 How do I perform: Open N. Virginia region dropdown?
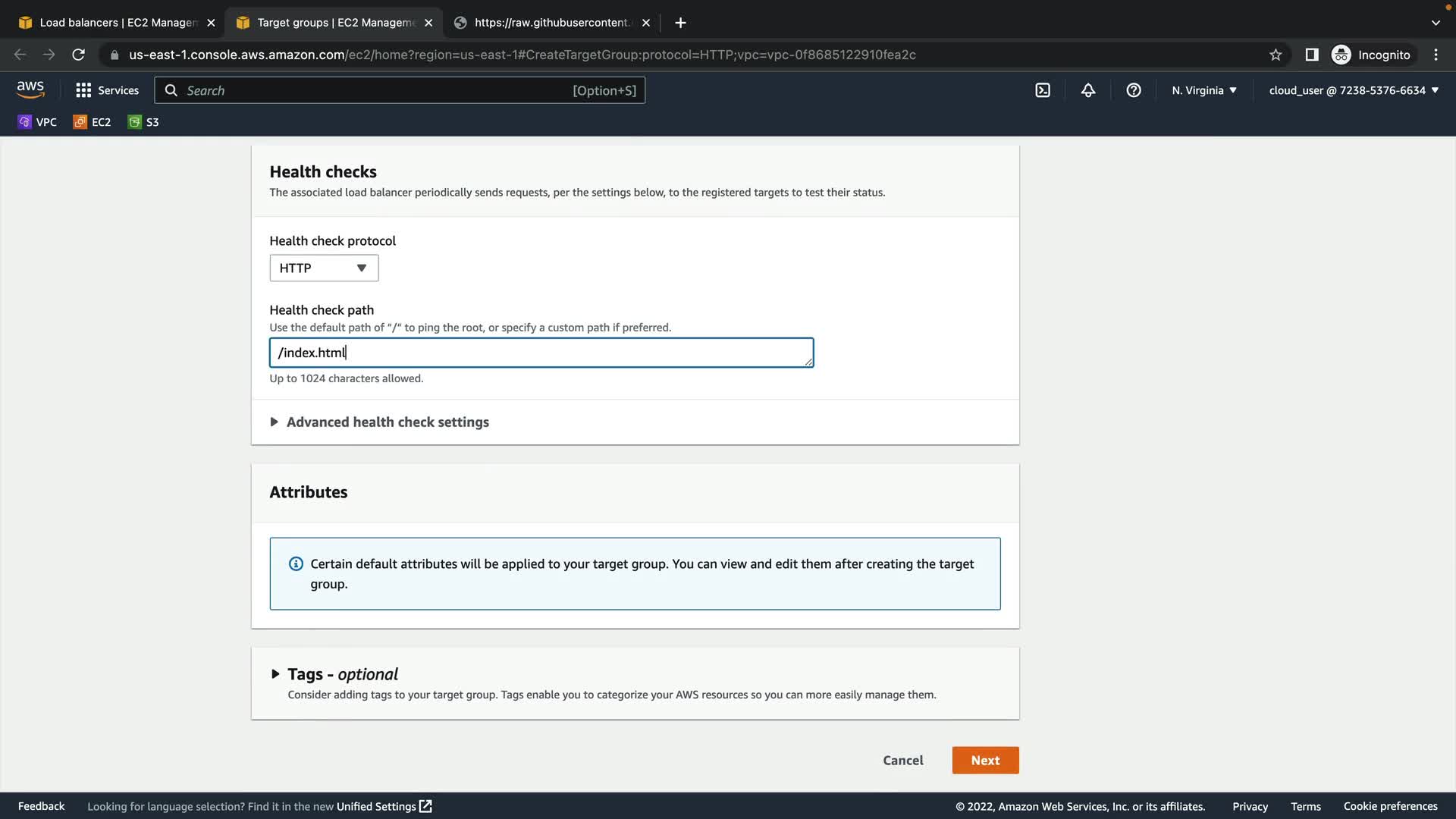[x=1203, y=90]
